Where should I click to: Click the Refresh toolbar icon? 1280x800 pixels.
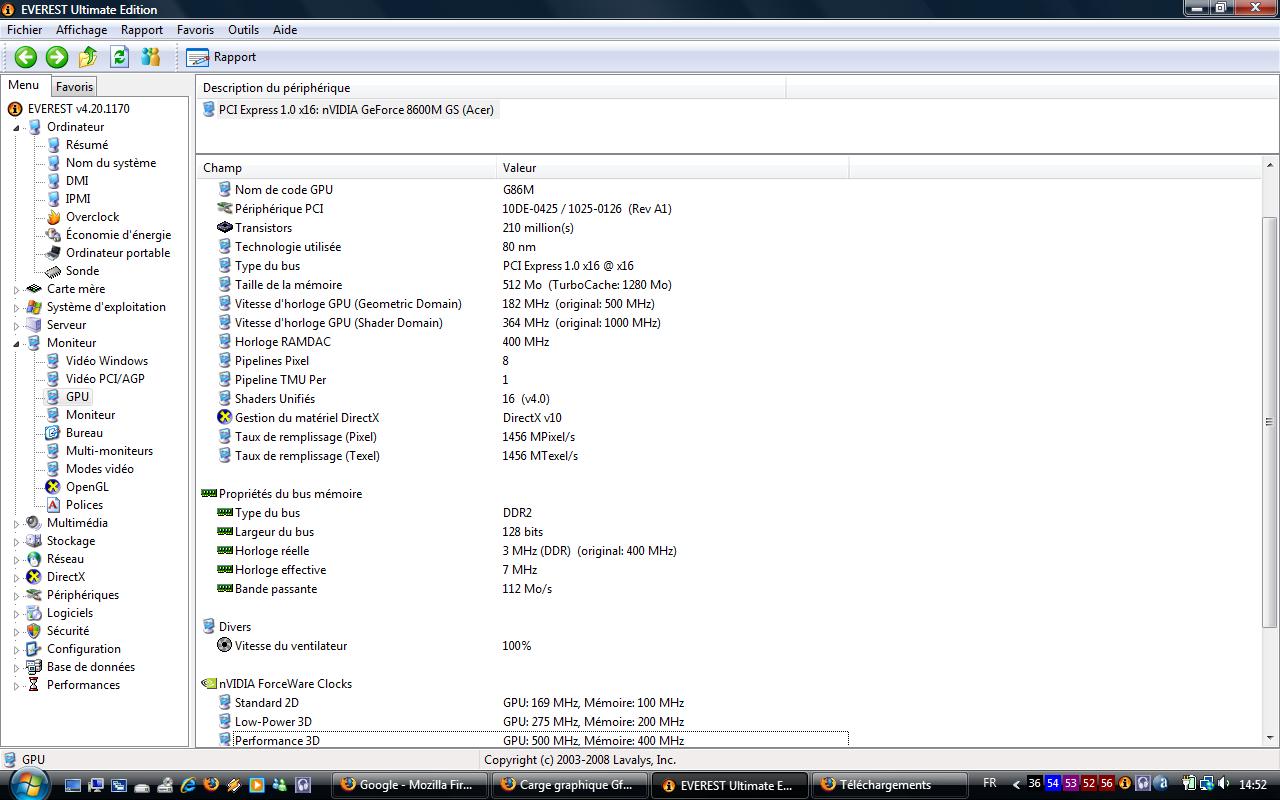[x=120, y=57]
